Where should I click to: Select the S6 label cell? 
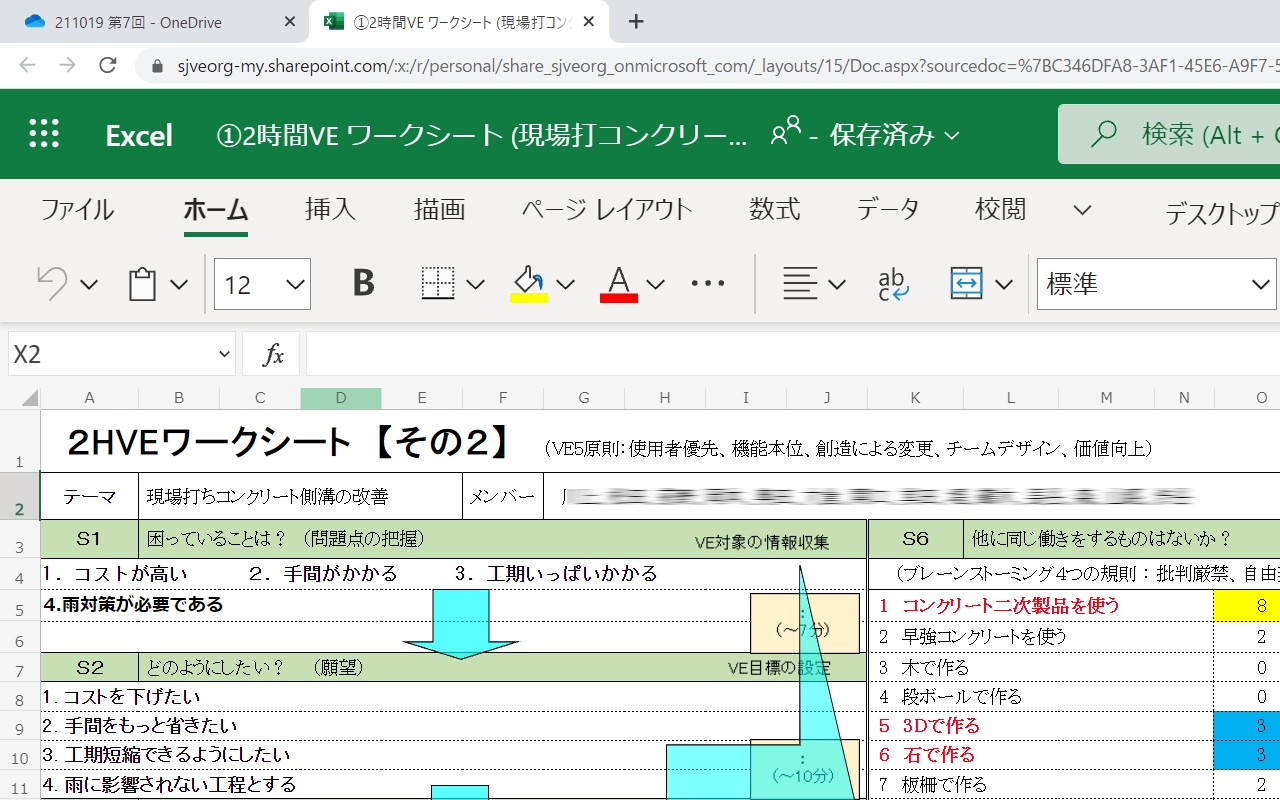coord(915,539)
